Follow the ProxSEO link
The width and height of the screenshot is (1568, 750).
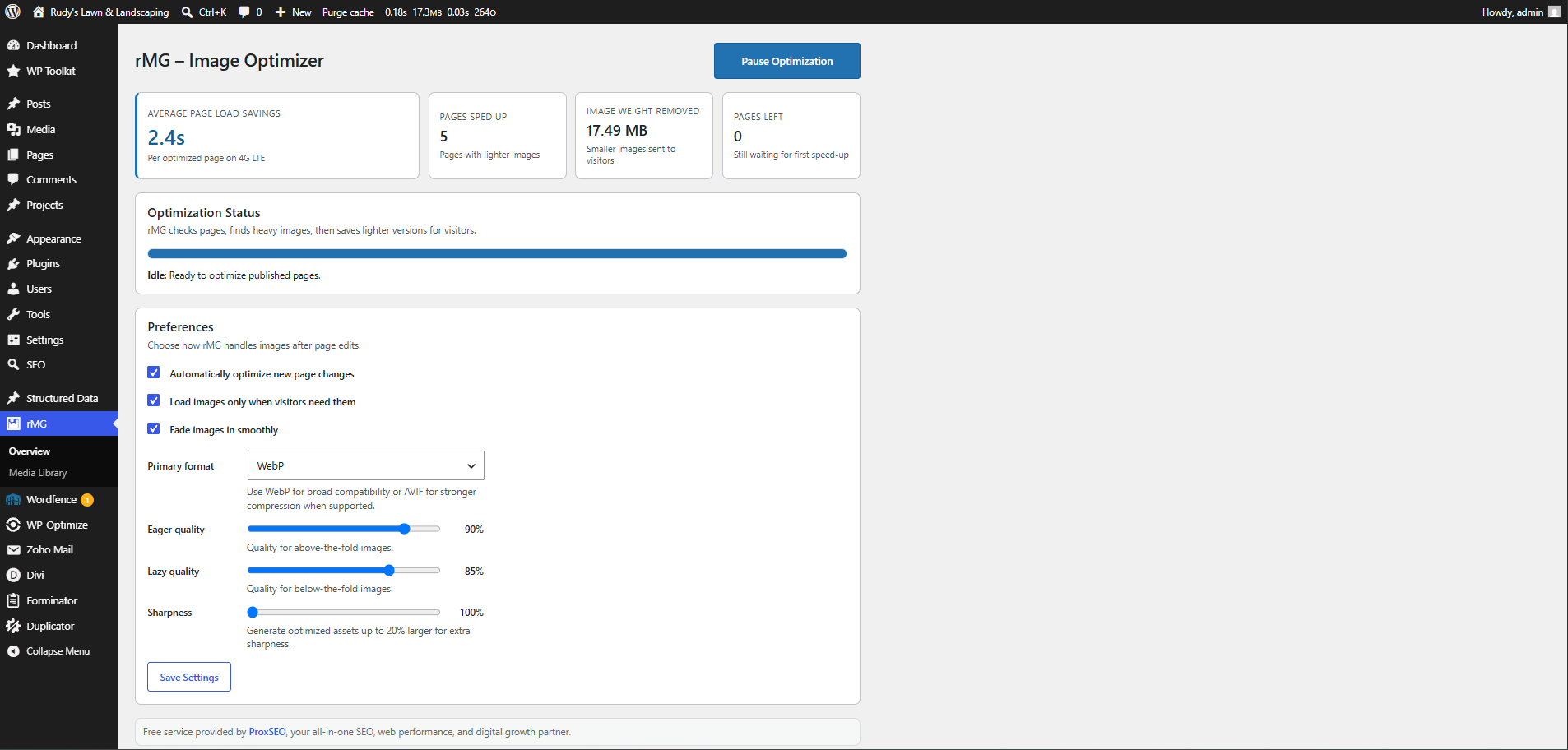click(267, 732)
